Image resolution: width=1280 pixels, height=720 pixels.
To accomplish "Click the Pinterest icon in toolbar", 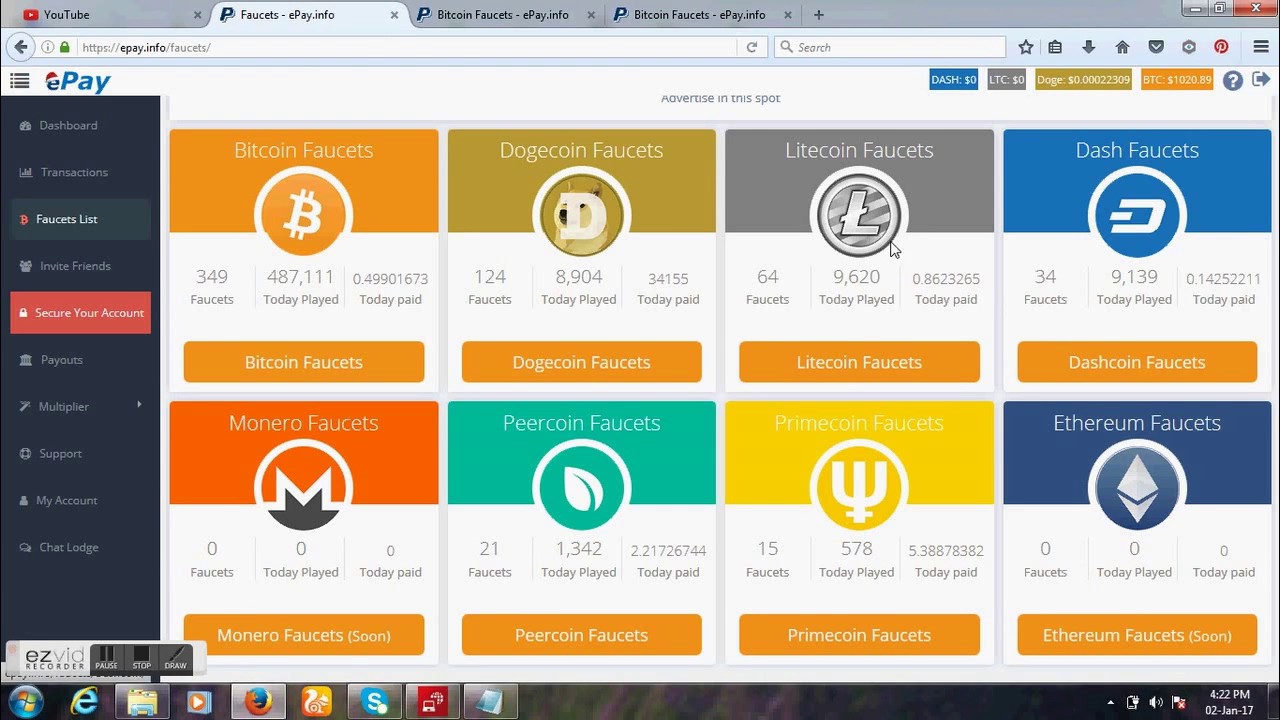I will 1221,47.
